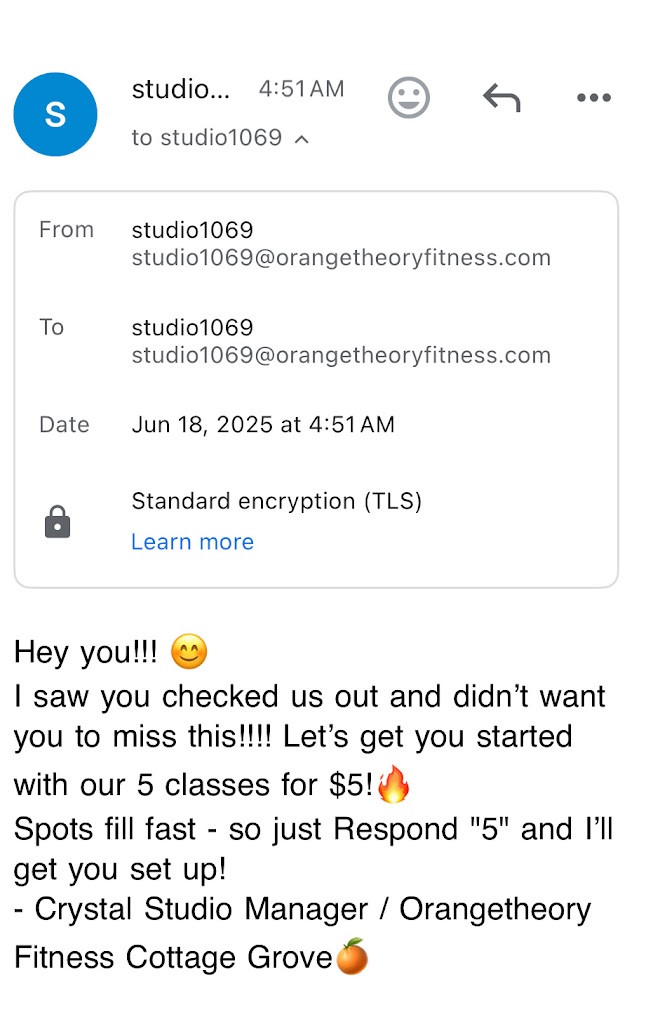
Task: Click the "Crystal Studio Manager" signature line
Action: [x=200, y=910]
